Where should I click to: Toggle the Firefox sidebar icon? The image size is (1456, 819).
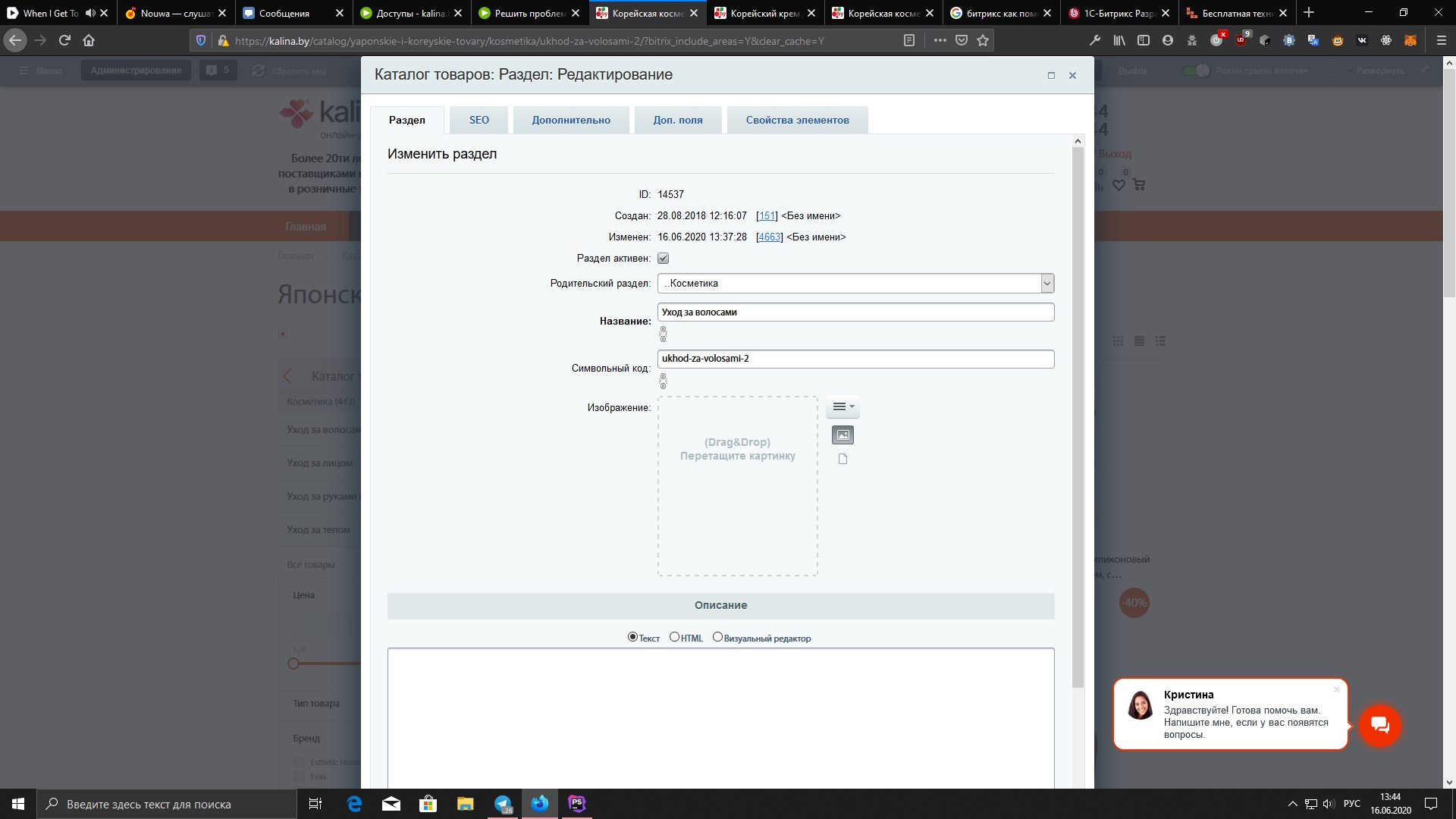click(x=1144, y=40)
